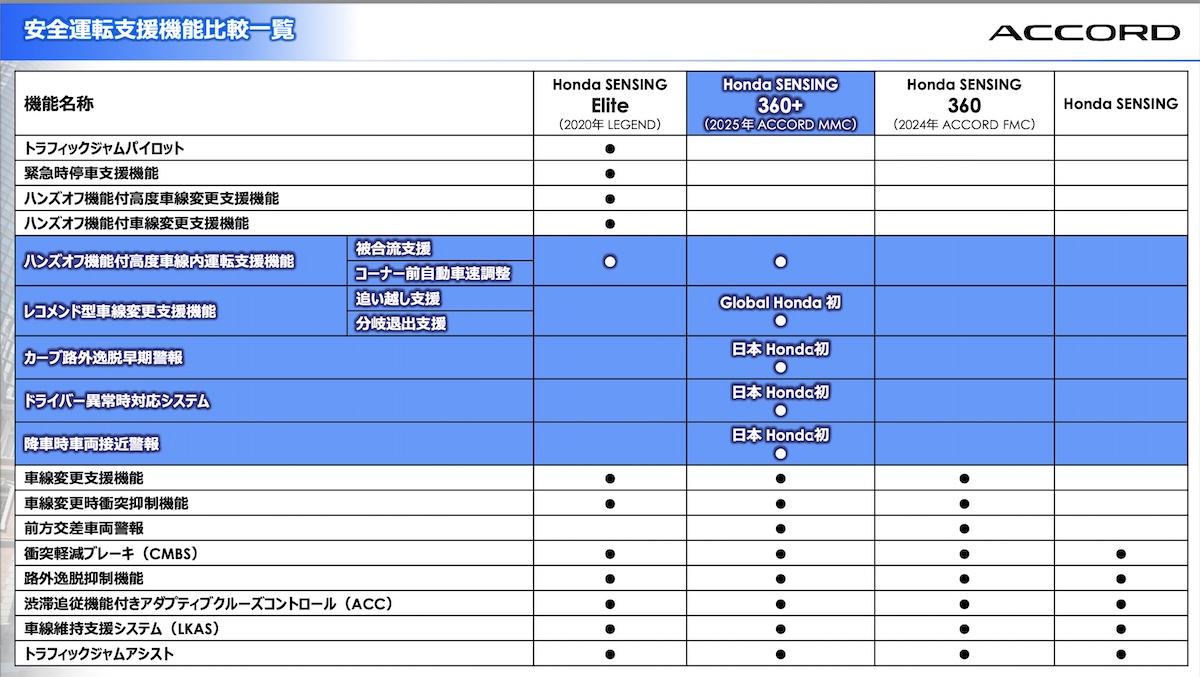The height and width of the screenshot is (677, 1200).
Task: Select 日本 Honda初 in the 降車時車両接近警報 row
Action: [780, 435]
